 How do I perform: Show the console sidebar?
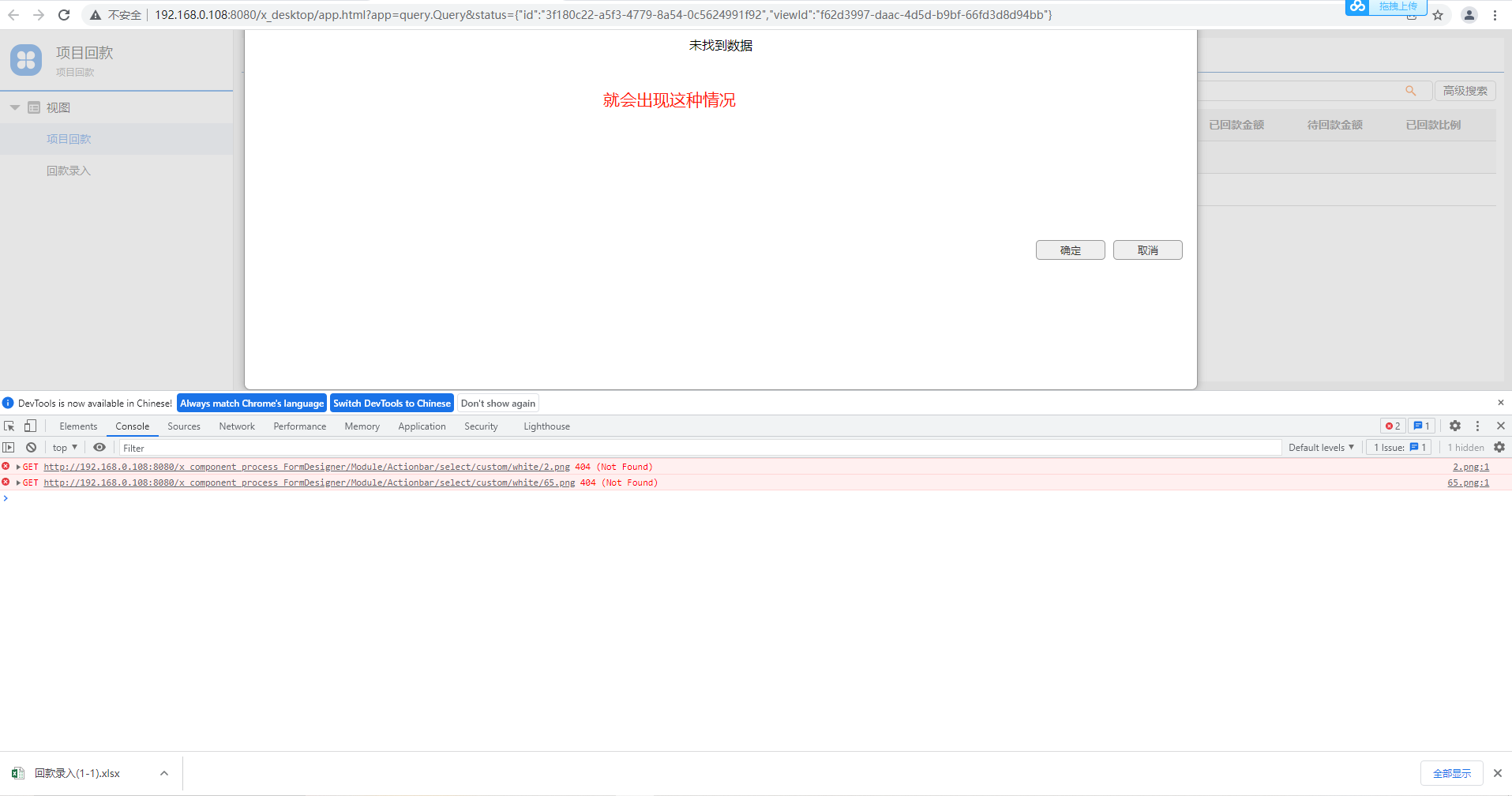9,448
